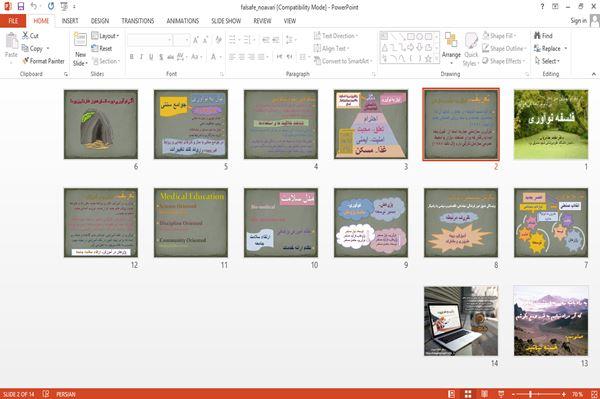The image size is (600, 399).
Task: Click the Redo icon in title bar
Action: 51,7
